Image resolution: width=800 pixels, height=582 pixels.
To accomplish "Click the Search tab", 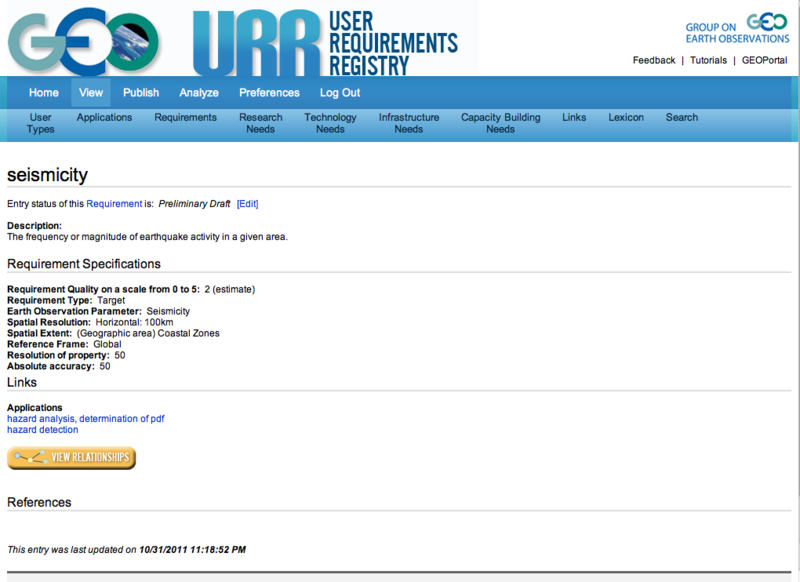I will (x=682, y=117).
